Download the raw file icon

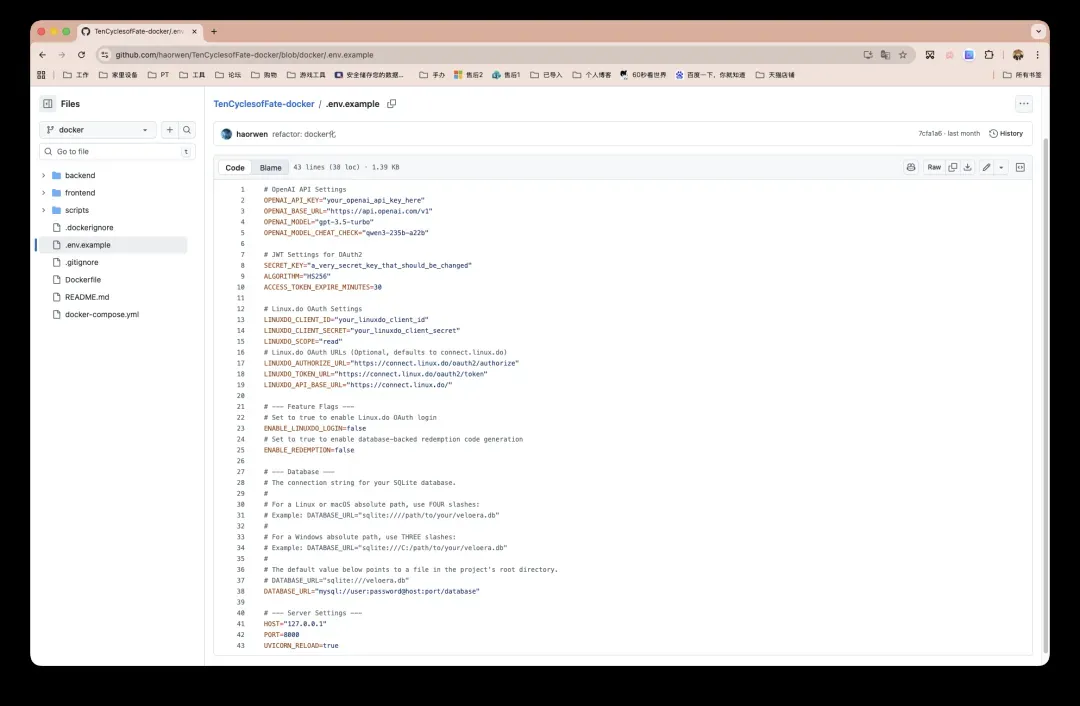click(x=967, y=167)
